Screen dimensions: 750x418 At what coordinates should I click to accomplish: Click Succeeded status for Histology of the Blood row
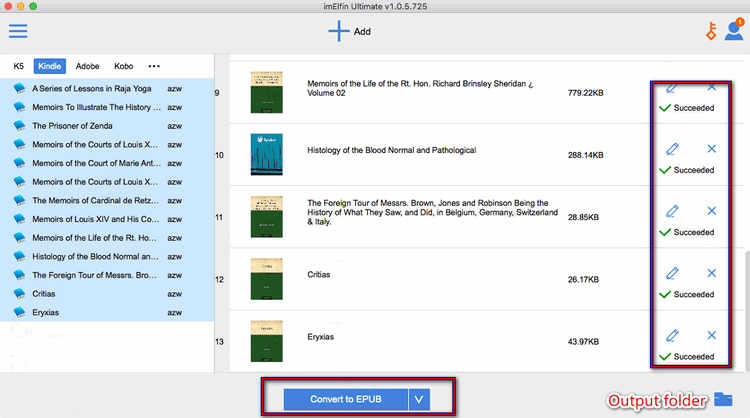(x=687, y=170)
